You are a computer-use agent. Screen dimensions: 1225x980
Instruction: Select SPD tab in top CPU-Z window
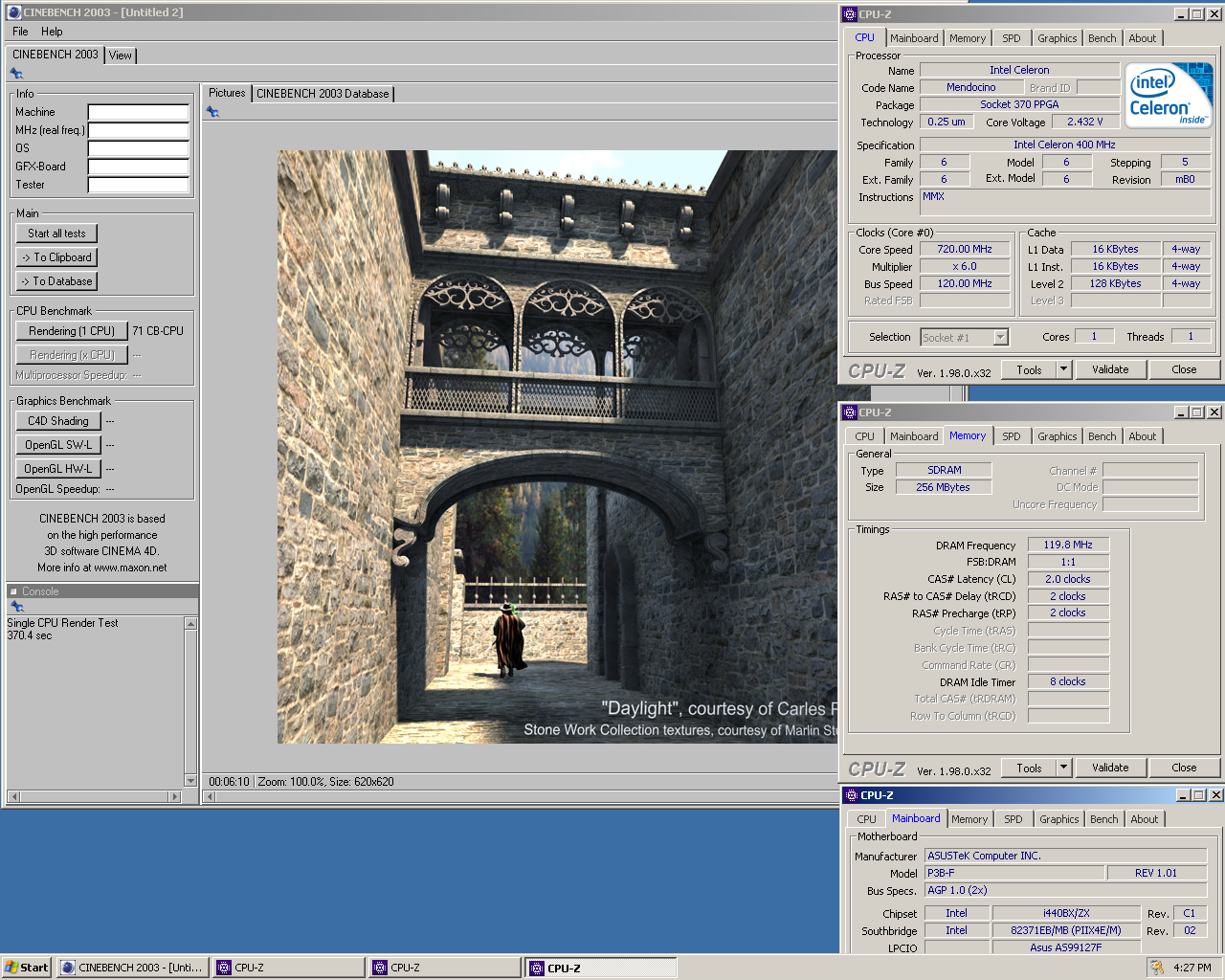click(1012, 38)
